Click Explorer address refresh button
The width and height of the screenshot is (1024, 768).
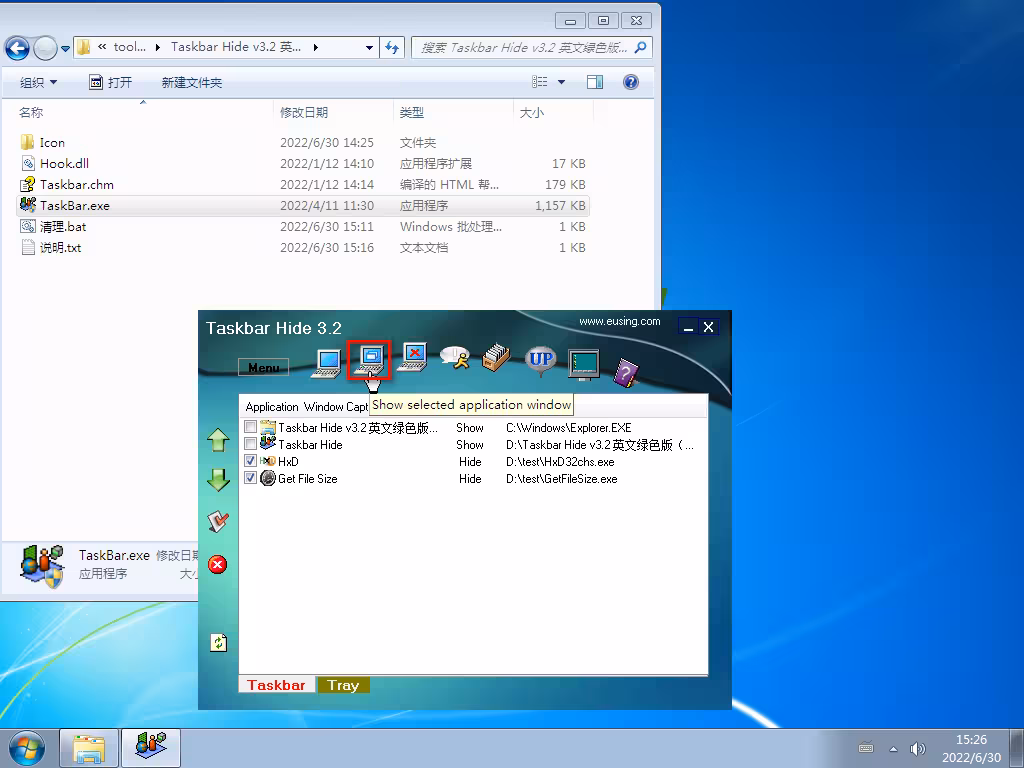pyautogui.click(x=392, y=47)
